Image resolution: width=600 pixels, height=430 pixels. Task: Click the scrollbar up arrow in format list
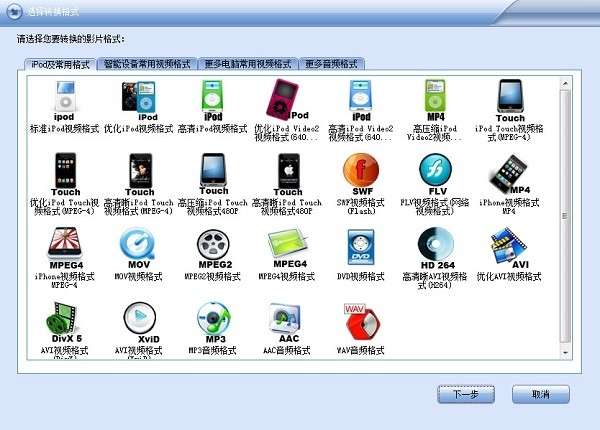pos(565,83)
